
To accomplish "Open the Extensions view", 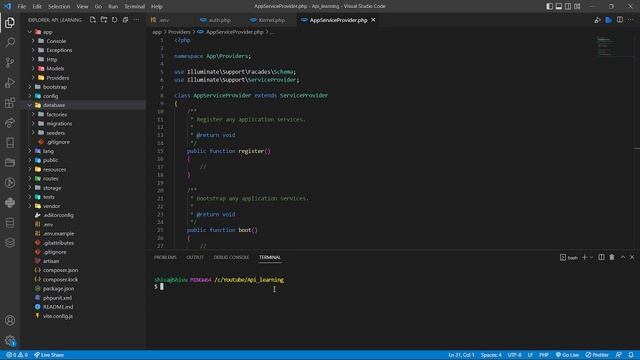I will click(x=10, y=102).
